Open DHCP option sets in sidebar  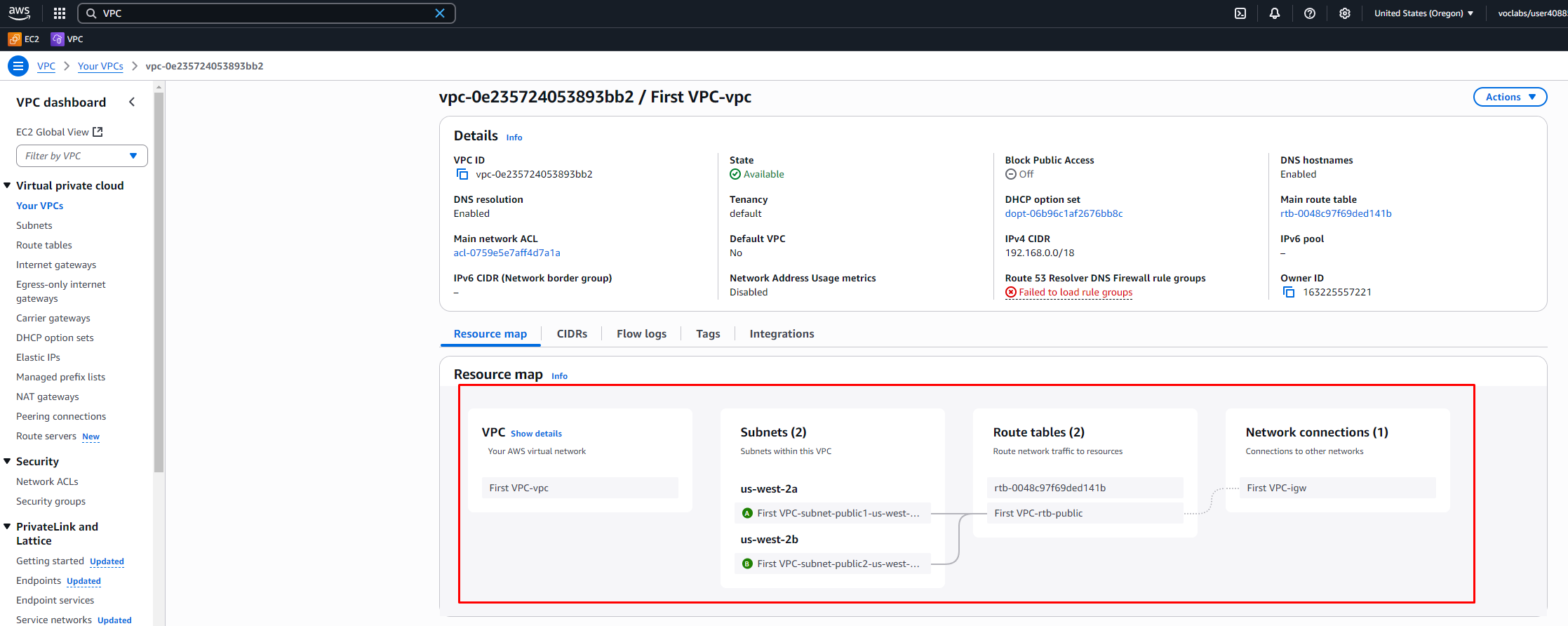[x=55, y=338]
